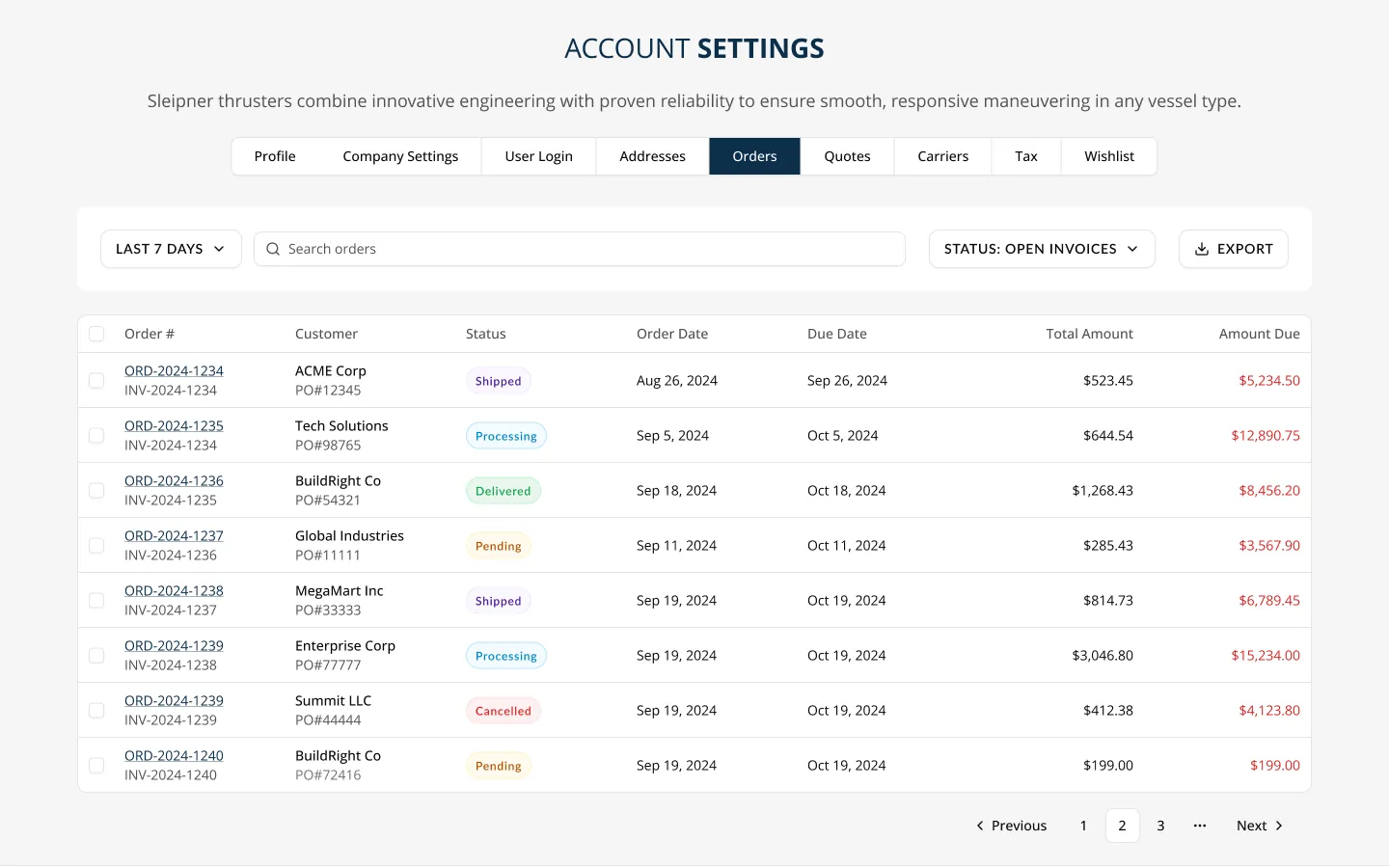Select current page 2 in pagination
The width and height of the screenshot is (1389, 868).
coord(1122,826)
